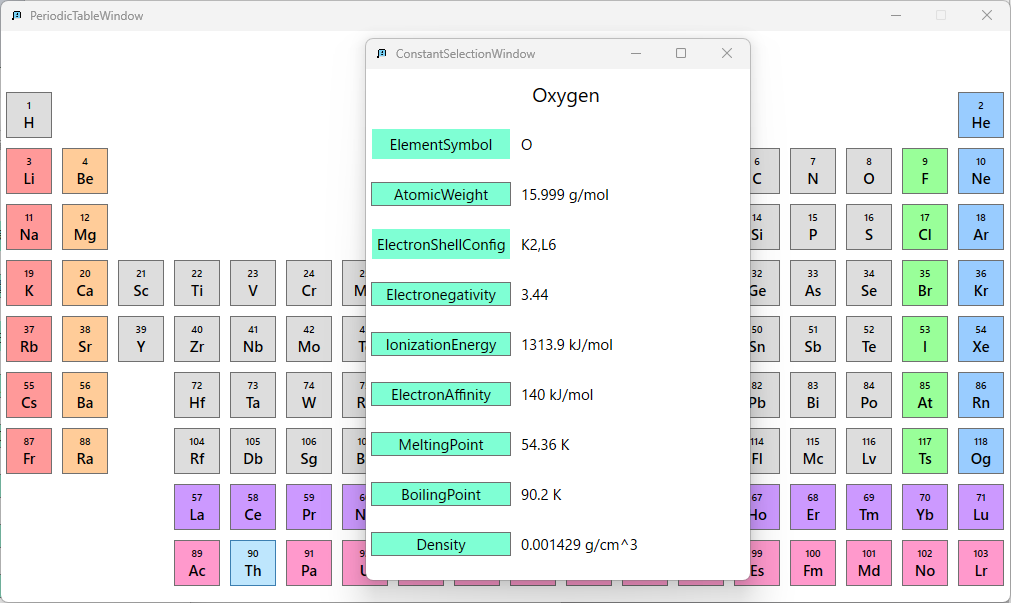Click Lawrencium (Lr) element tile
This screenshot has height=603, width=1011.
981,564
